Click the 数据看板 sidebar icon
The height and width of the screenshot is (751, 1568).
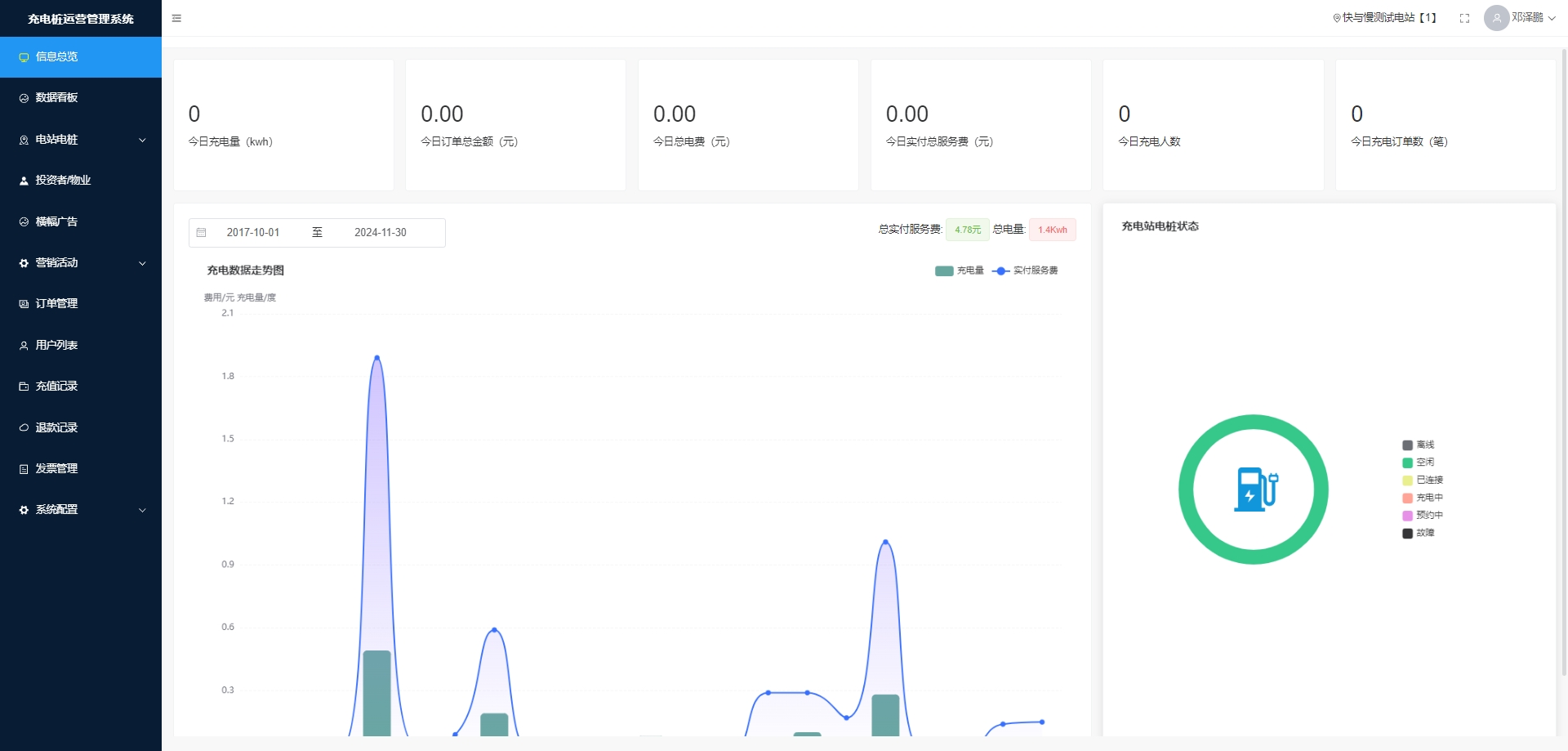24,98
